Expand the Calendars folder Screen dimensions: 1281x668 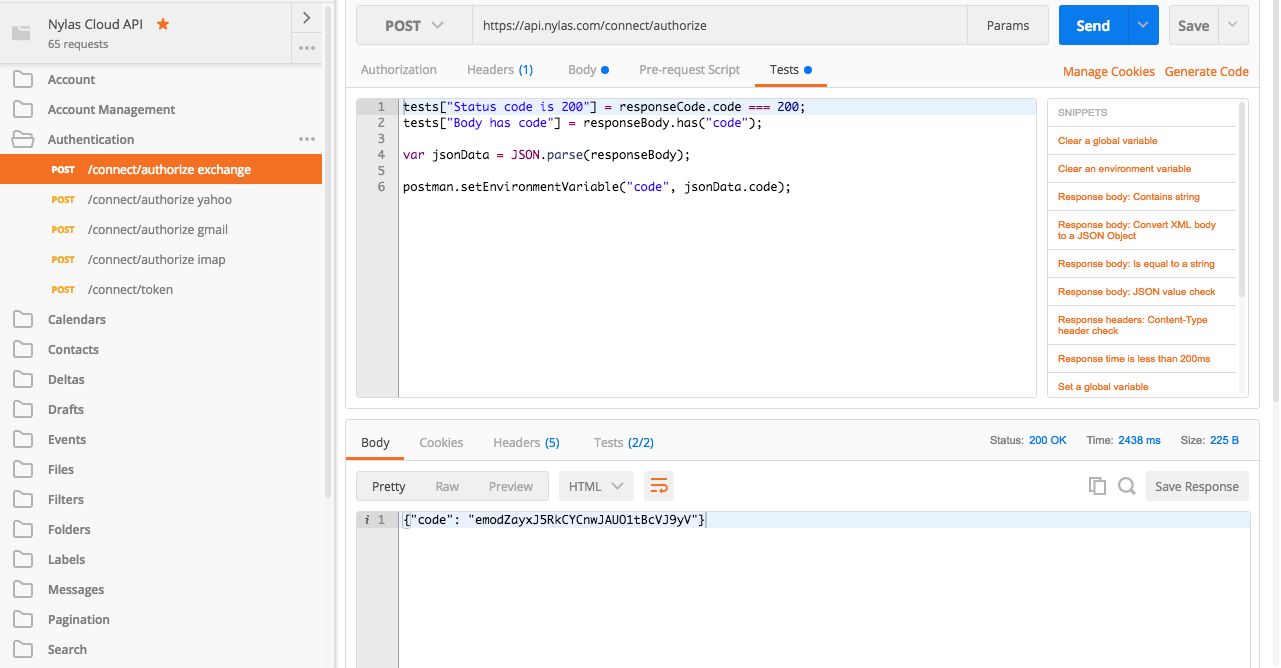(x=161, y=319)
